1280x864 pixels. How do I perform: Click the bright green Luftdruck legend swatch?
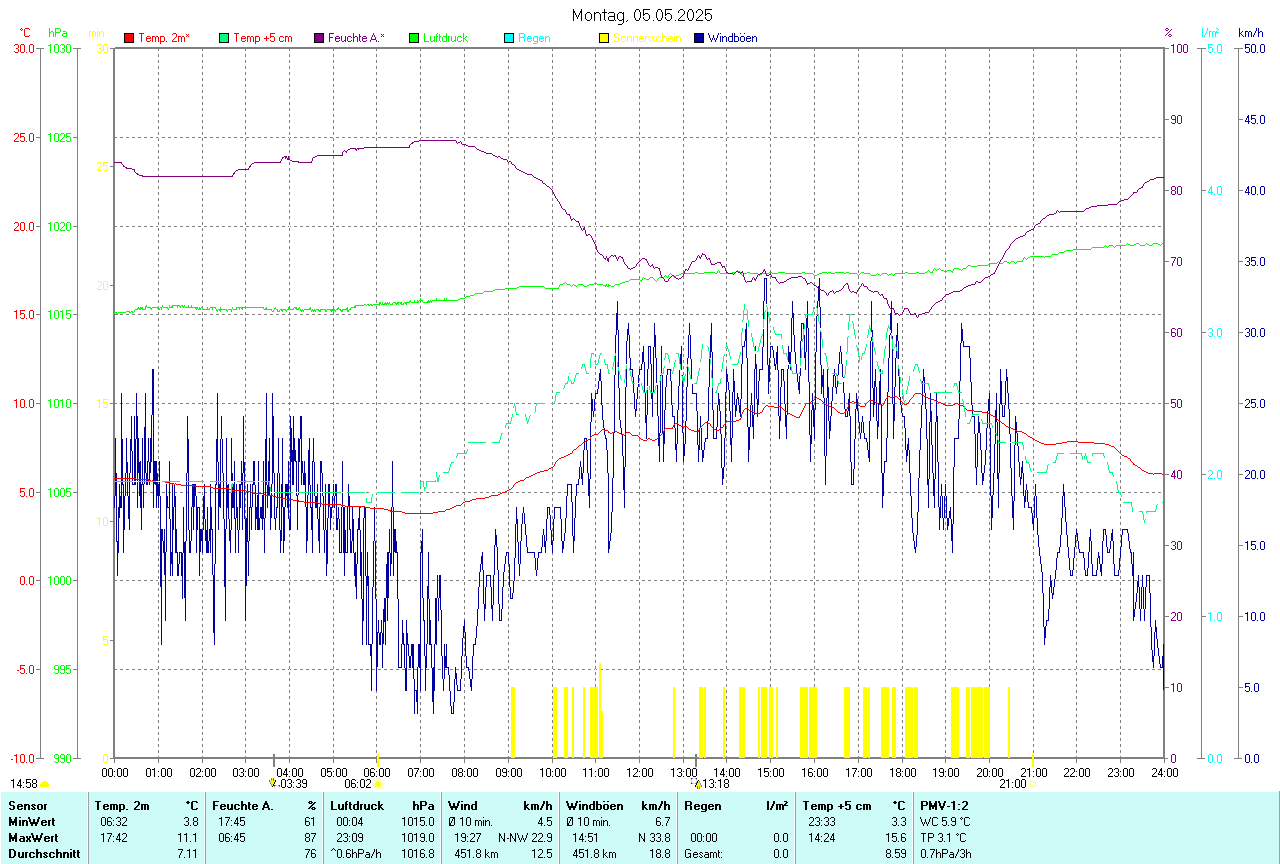click(x=414, y=38)
